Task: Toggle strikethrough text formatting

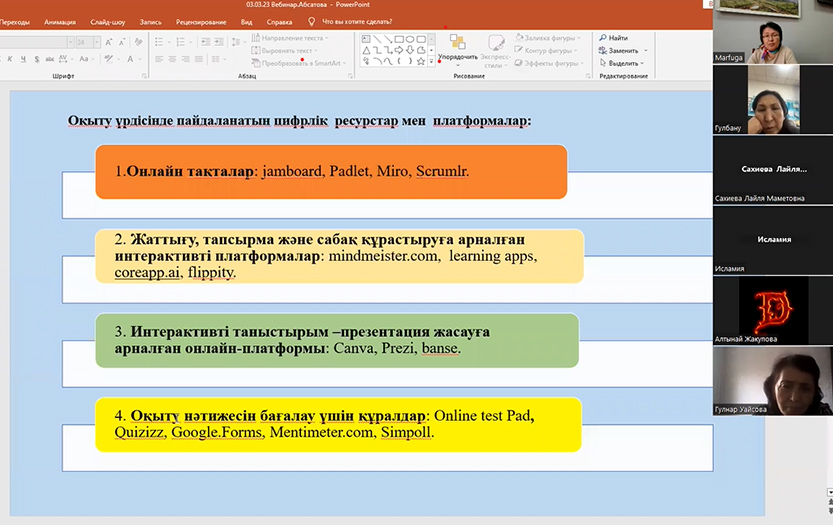Action: pyautogui.click(x=50, y=60)
